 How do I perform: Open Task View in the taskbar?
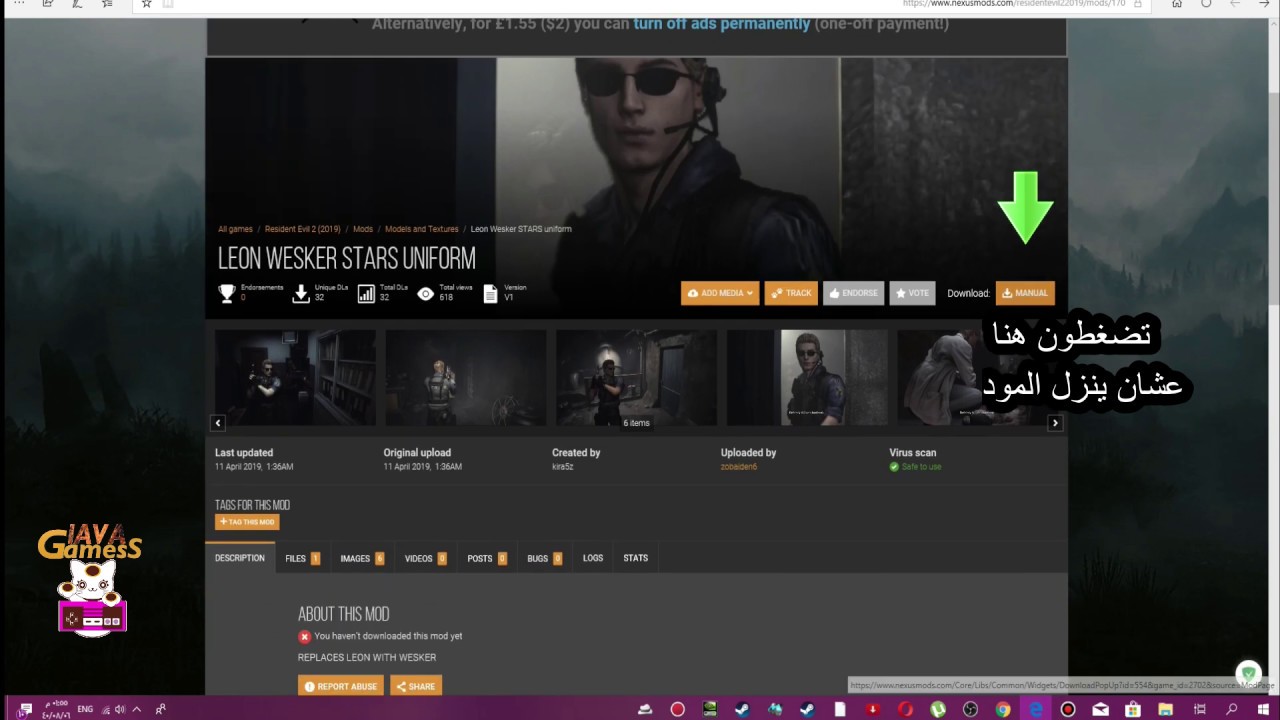tap(1199, 709)
